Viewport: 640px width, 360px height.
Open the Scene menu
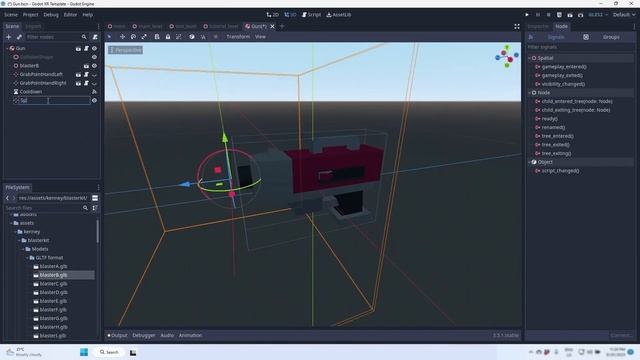[x=11, y=15]
